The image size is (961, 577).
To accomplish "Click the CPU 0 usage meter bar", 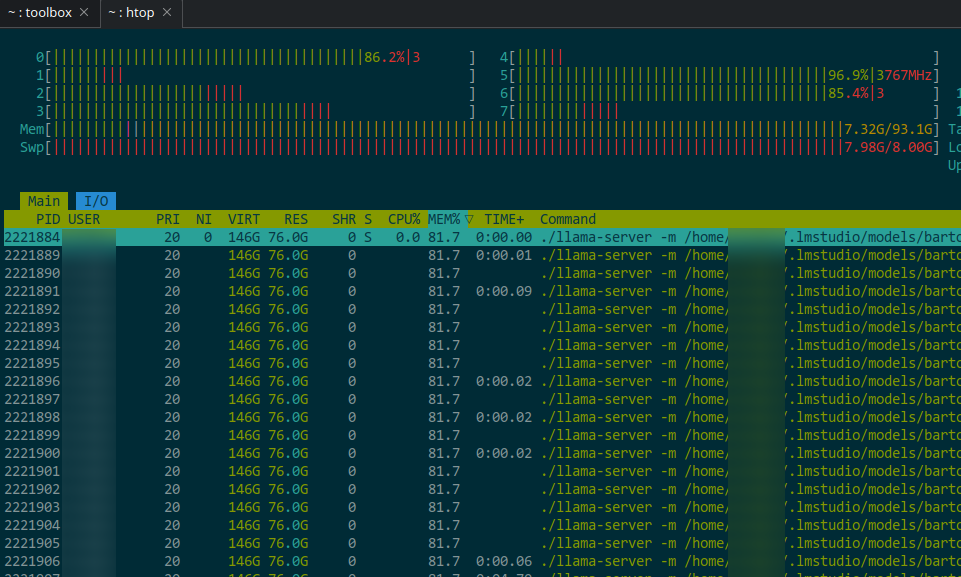I will click(x=256, y=58).
